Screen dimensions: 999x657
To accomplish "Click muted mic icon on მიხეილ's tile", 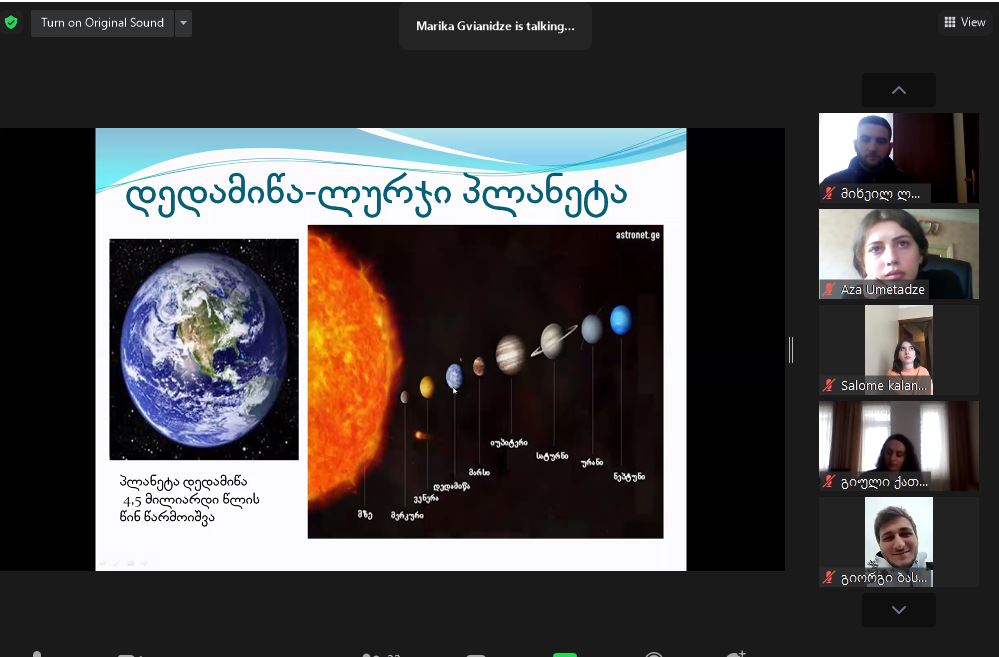I will point(829,193).
